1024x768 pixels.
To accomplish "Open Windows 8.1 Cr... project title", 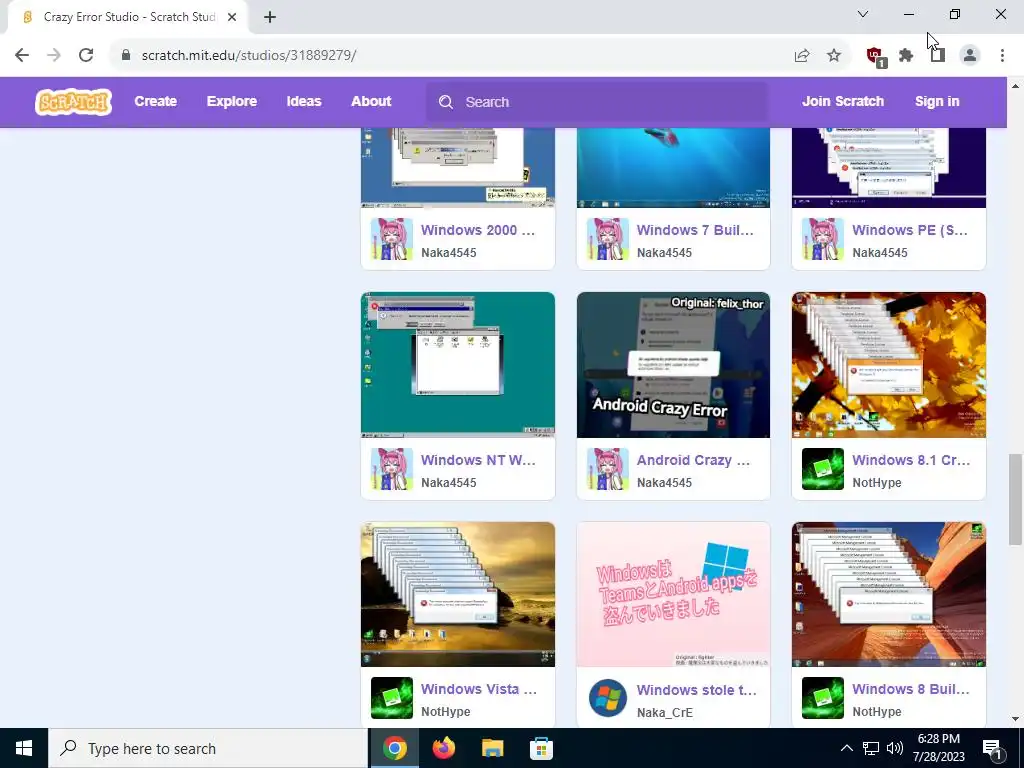I will [x=911, y=460].
